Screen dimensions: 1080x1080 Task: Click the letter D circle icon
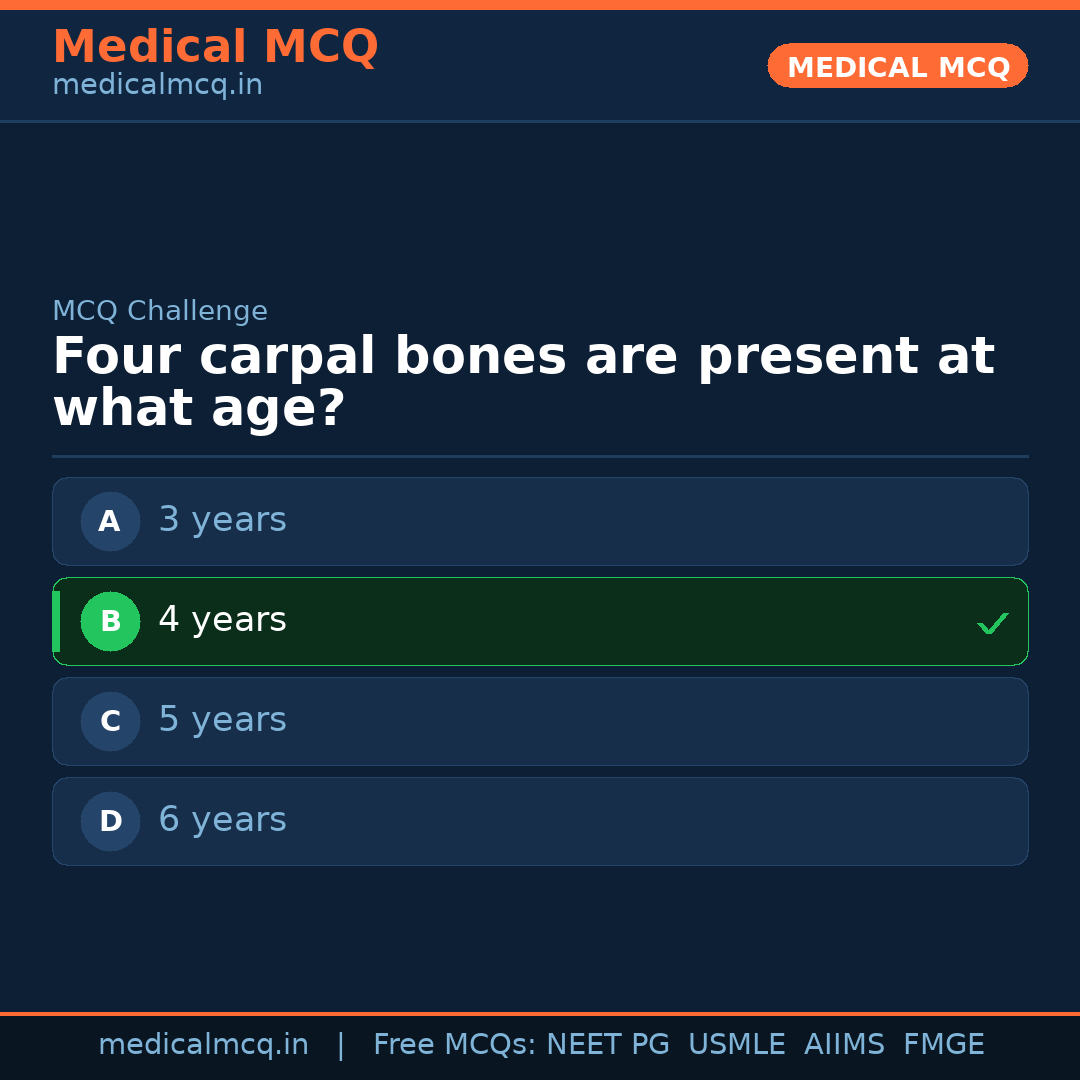pyautogui.click(x=110, y=821)
